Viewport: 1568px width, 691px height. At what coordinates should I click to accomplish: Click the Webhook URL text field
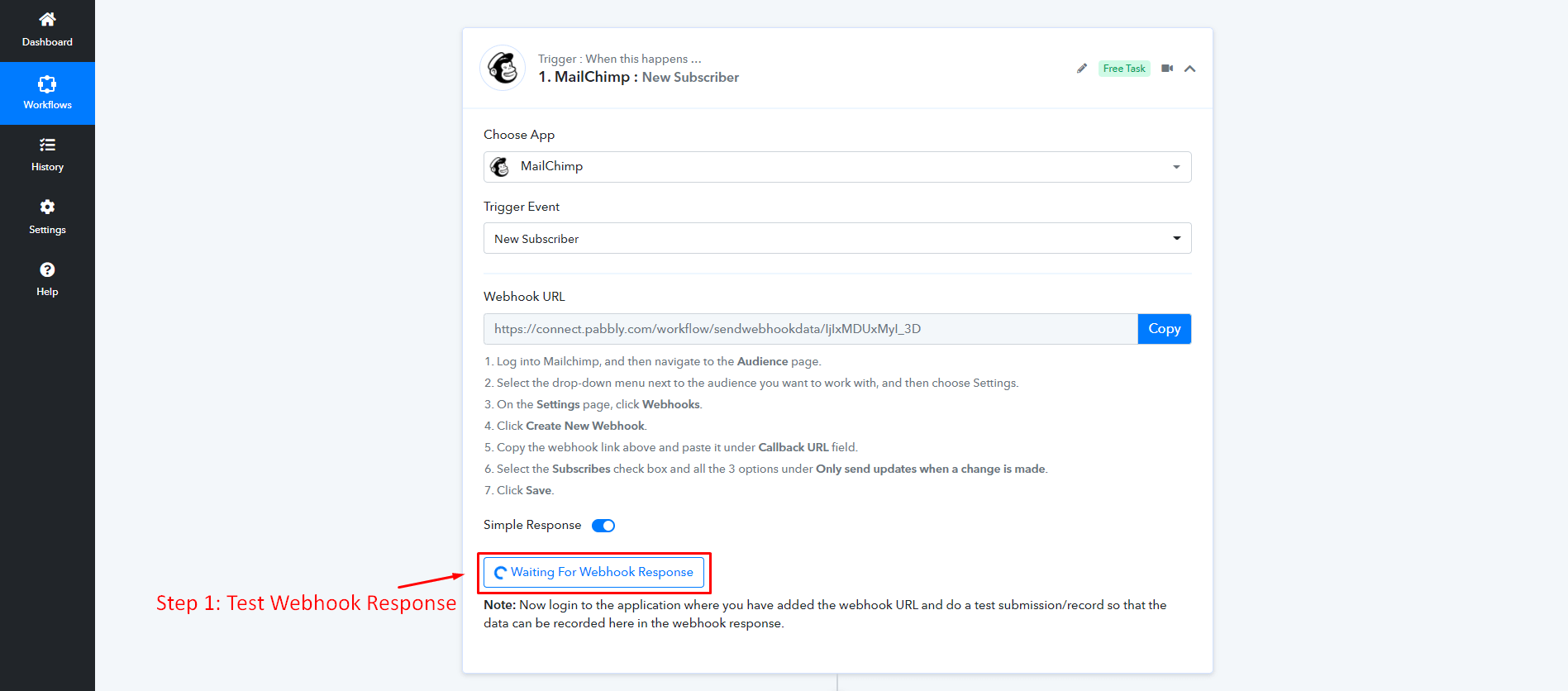(x=810, y=329)
